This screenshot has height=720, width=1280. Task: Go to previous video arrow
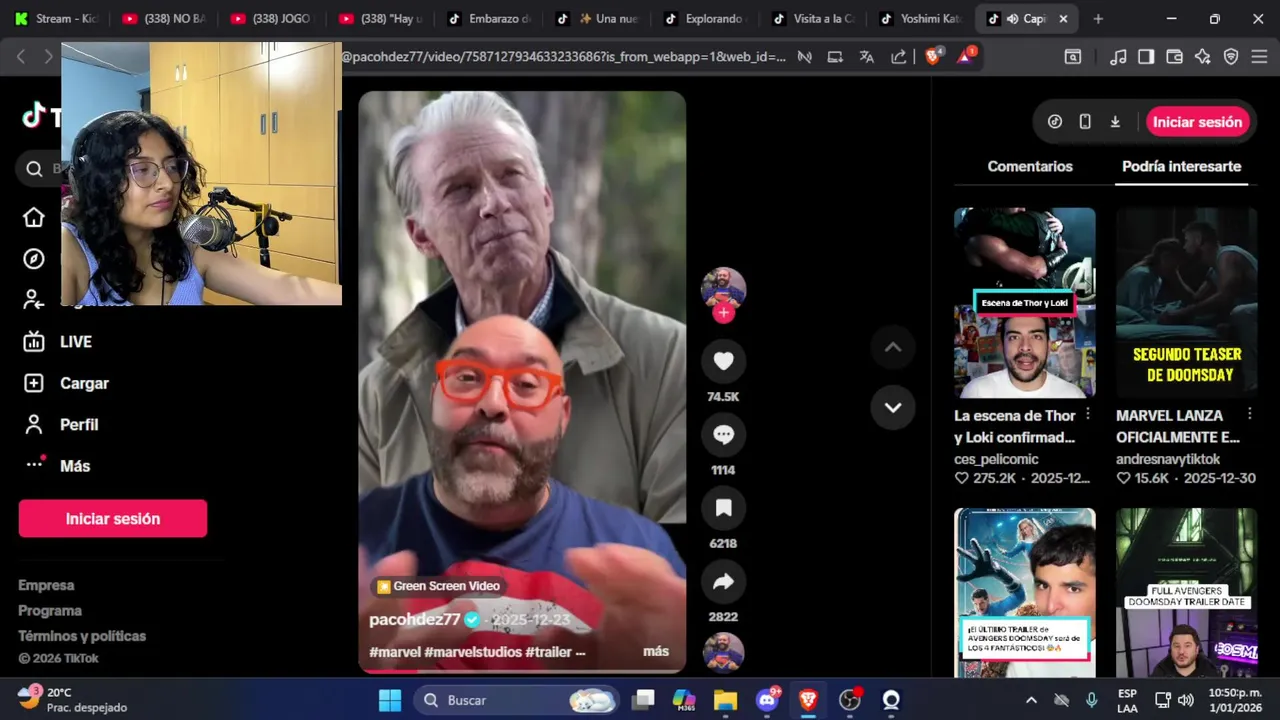[x=893, y=347]
